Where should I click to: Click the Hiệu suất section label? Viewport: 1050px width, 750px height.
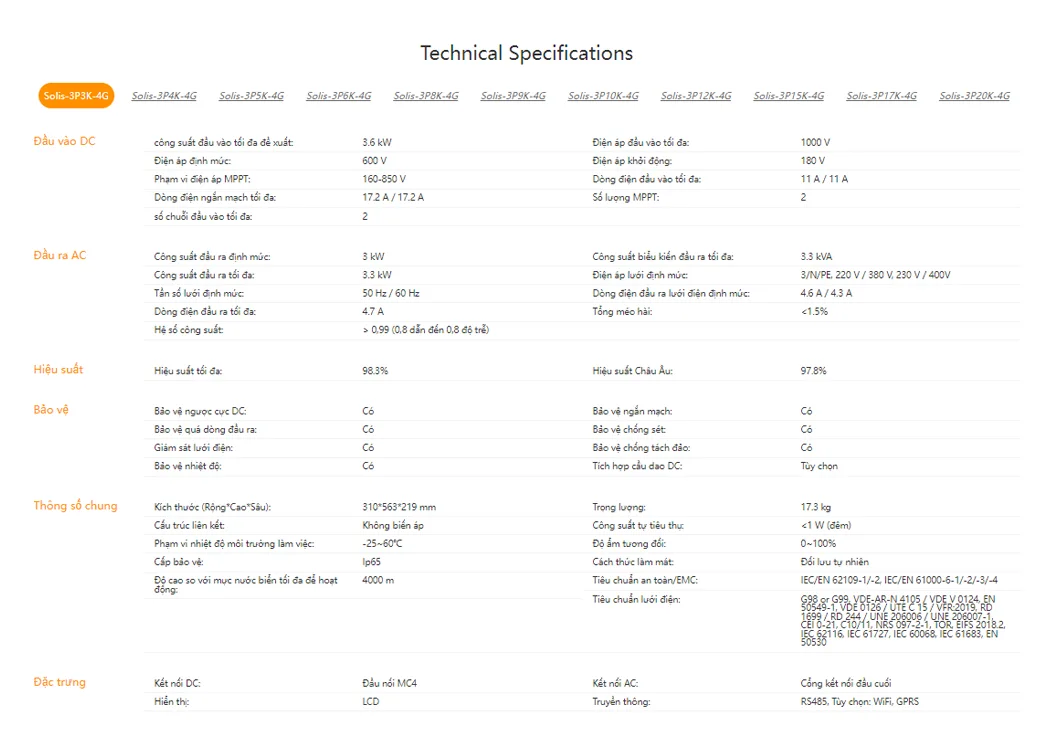coord(58,369)
